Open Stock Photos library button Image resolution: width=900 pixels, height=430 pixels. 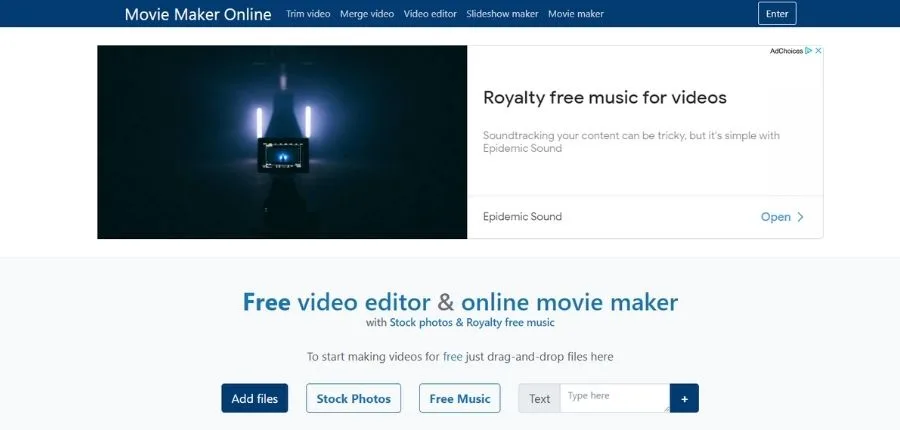tap(353, 398)
